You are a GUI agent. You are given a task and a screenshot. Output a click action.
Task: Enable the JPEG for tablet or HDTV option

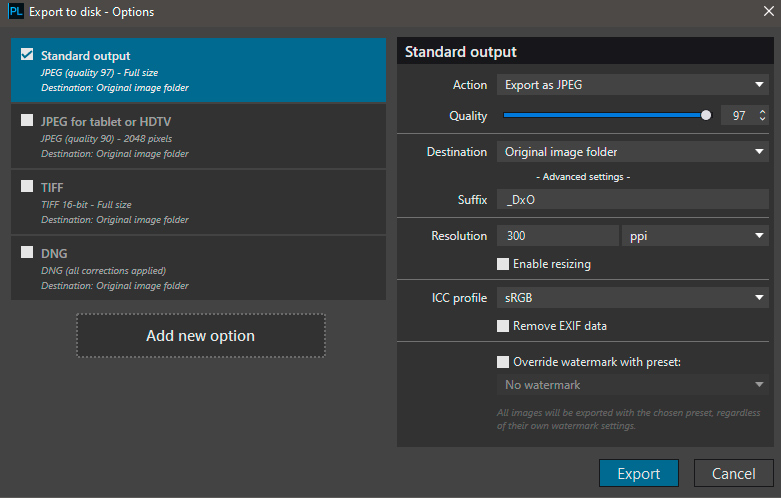(27, 121)
